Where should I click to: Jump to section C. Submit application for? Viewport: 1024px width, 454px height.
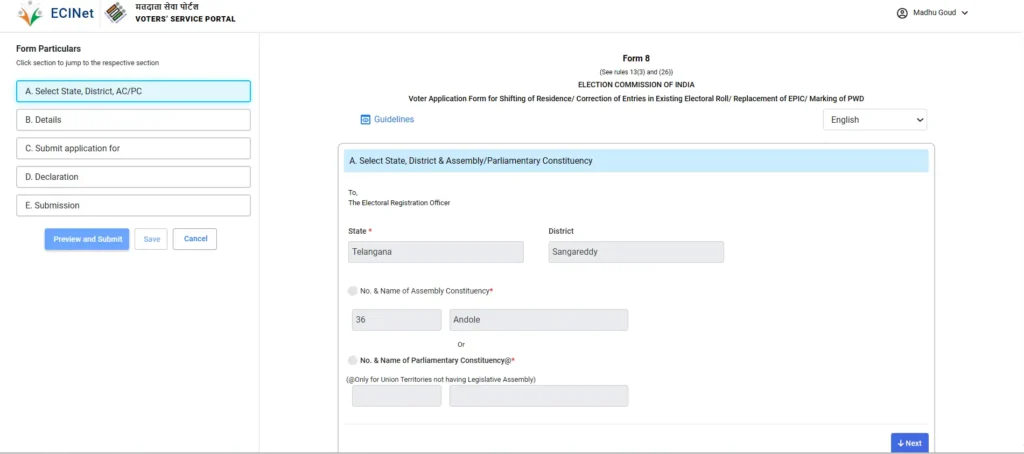(133, 148)
